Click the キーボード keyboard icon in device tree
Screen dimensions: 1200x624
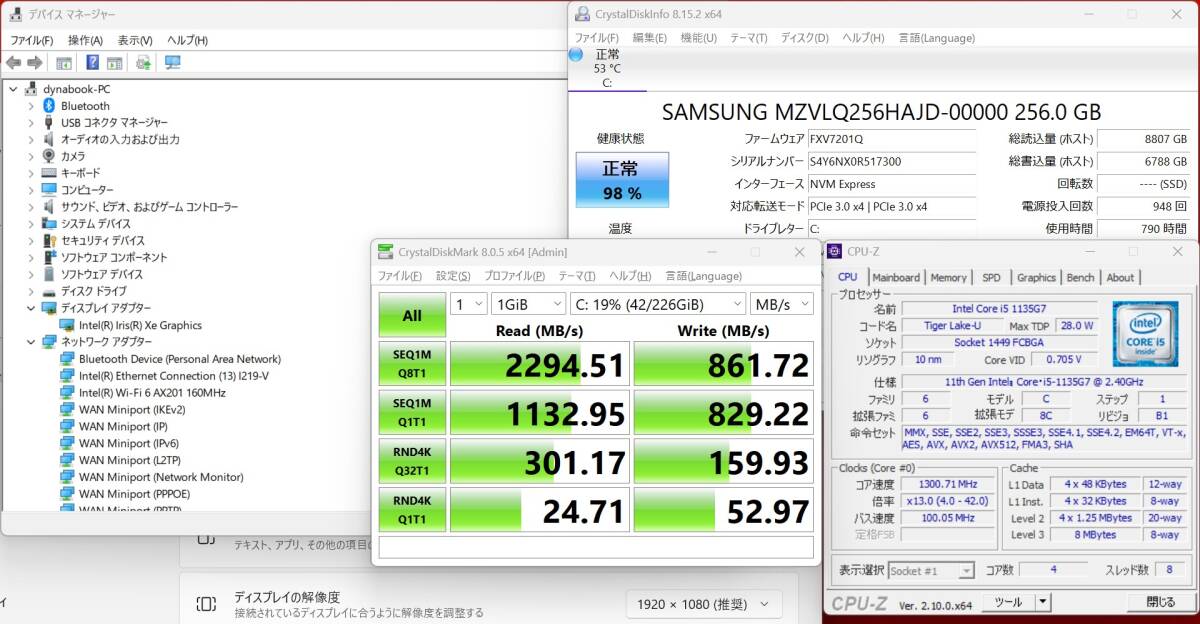[x=48, y=173]
